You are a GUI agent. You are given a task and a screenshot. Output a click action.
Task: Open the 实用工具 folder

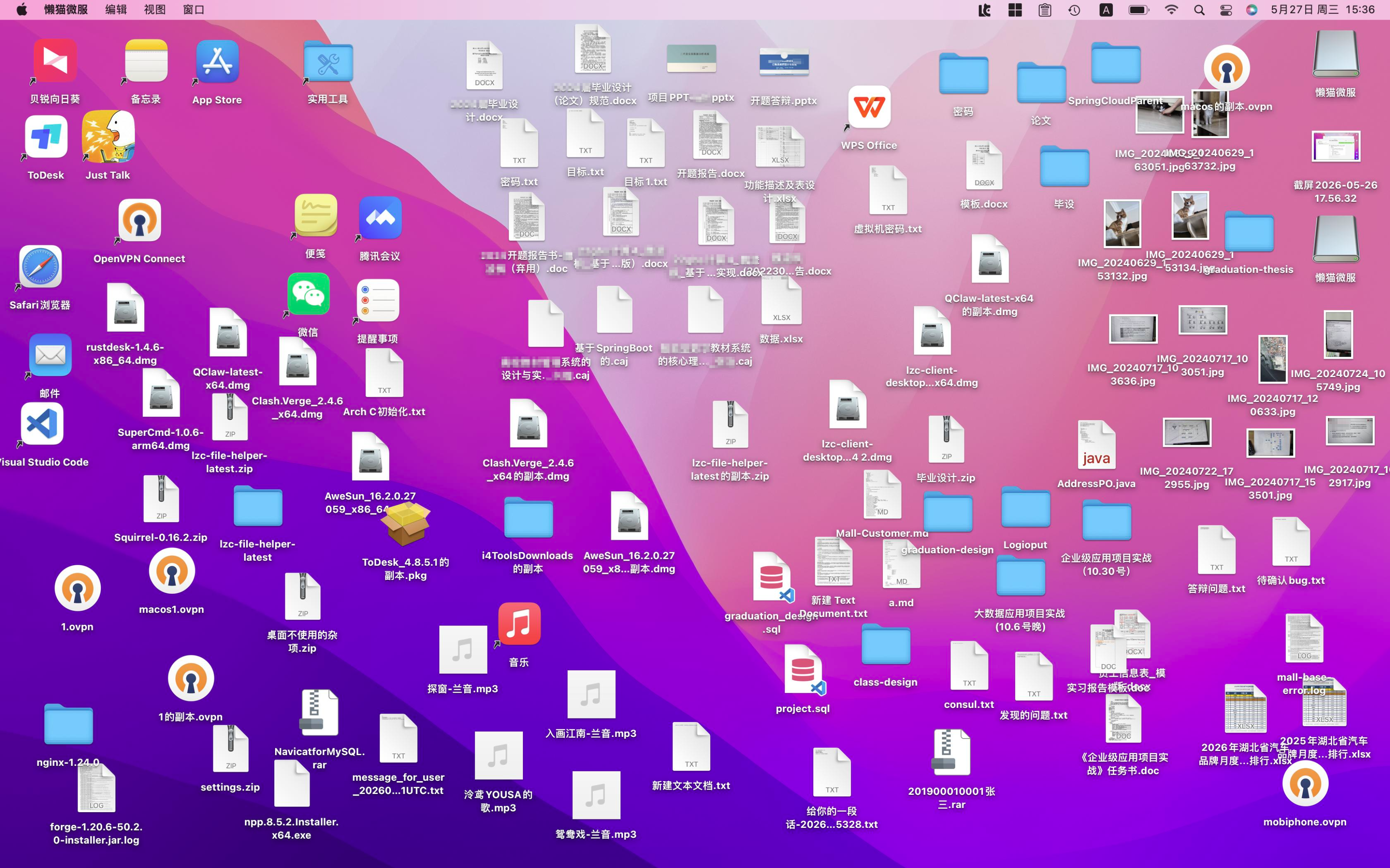coord(328,61)
